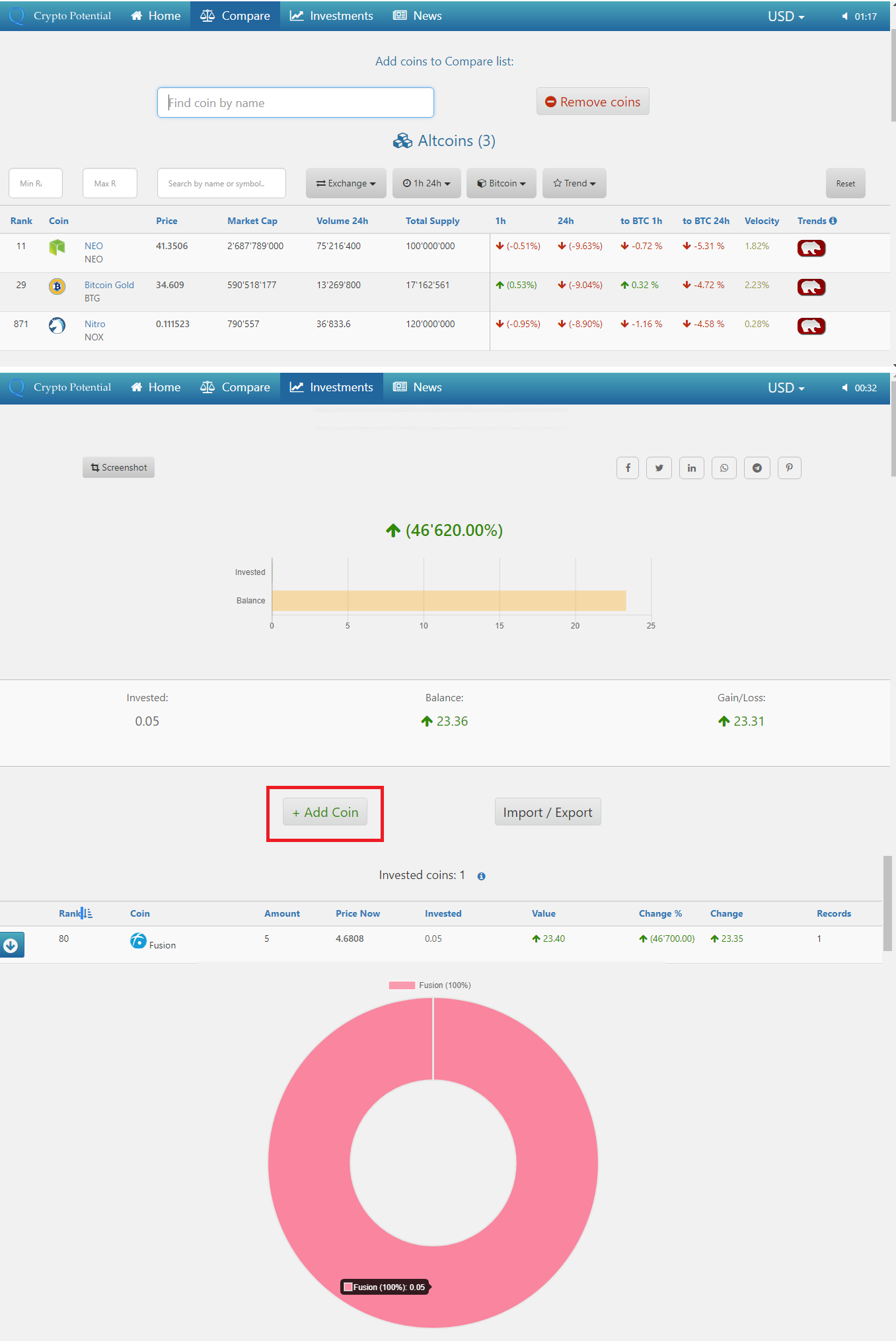Click the Altcoins cubes icon
The width and height of the screenshot is (896, 1341).
point(402,141)
